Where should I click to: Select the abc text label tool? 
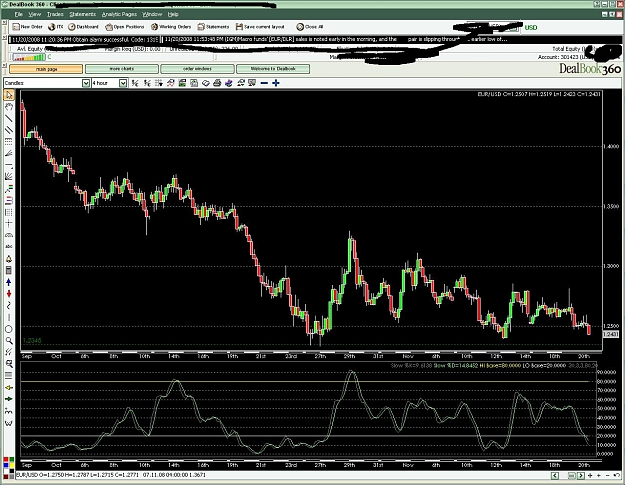(x=9, y=247)
